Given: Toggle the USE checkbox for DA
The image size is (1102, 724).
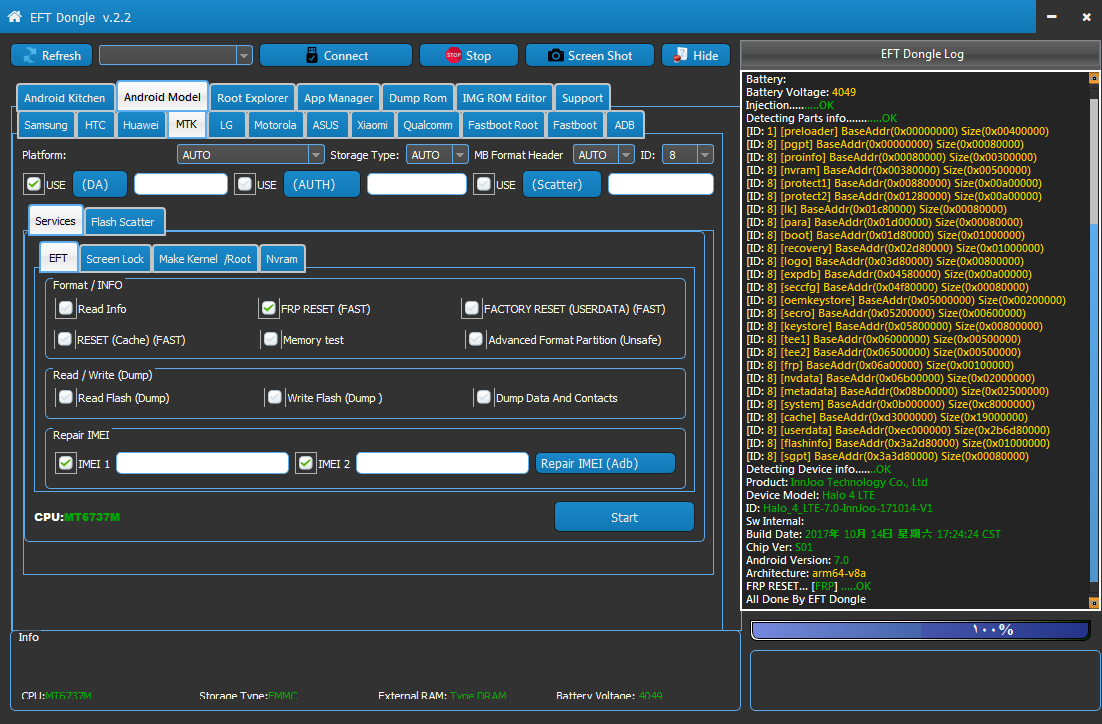Looking at the screenshot, I should pos(33,184).
